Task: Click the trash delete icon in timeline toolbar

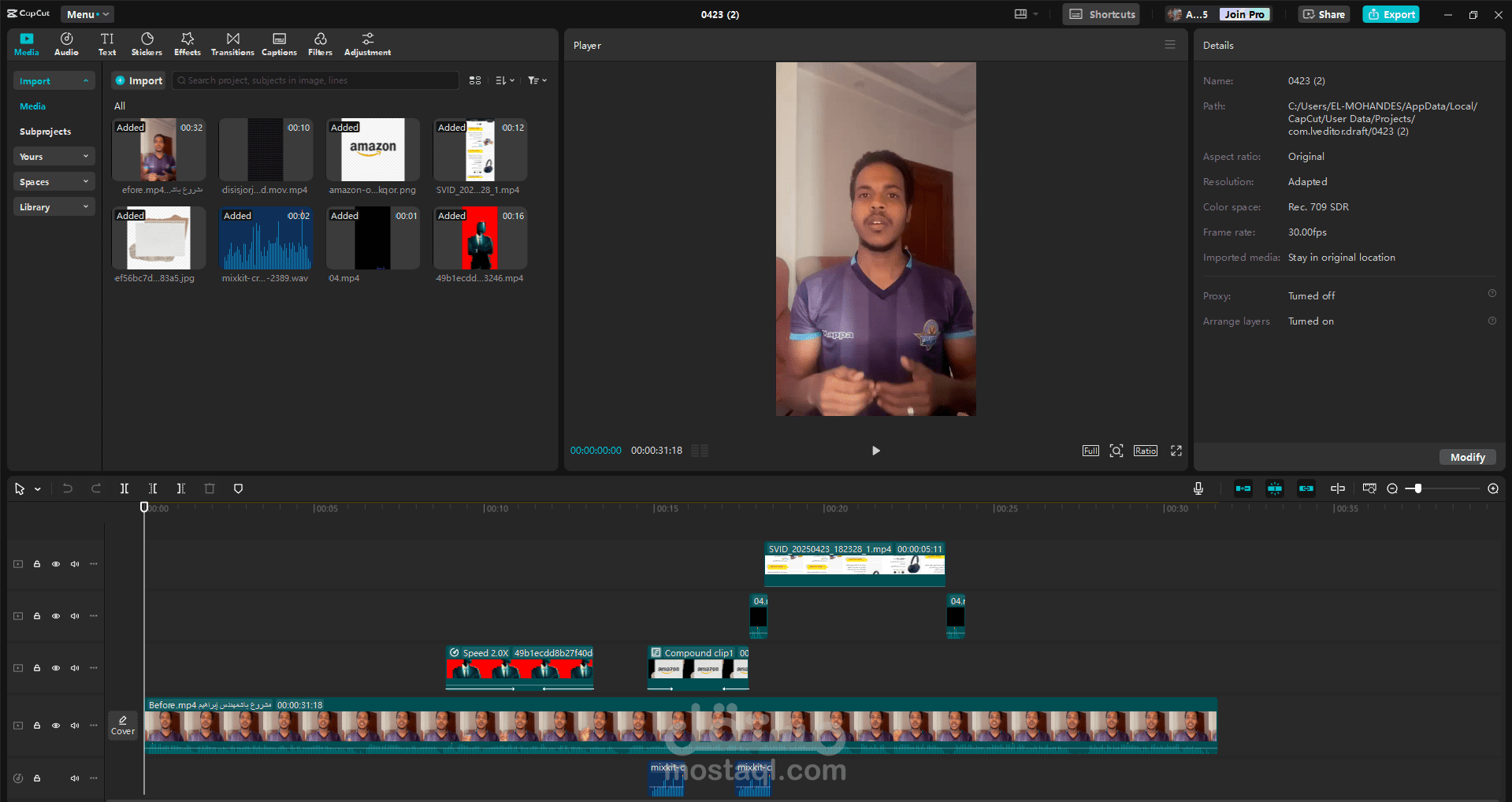Action: click(x=210, y=488)
